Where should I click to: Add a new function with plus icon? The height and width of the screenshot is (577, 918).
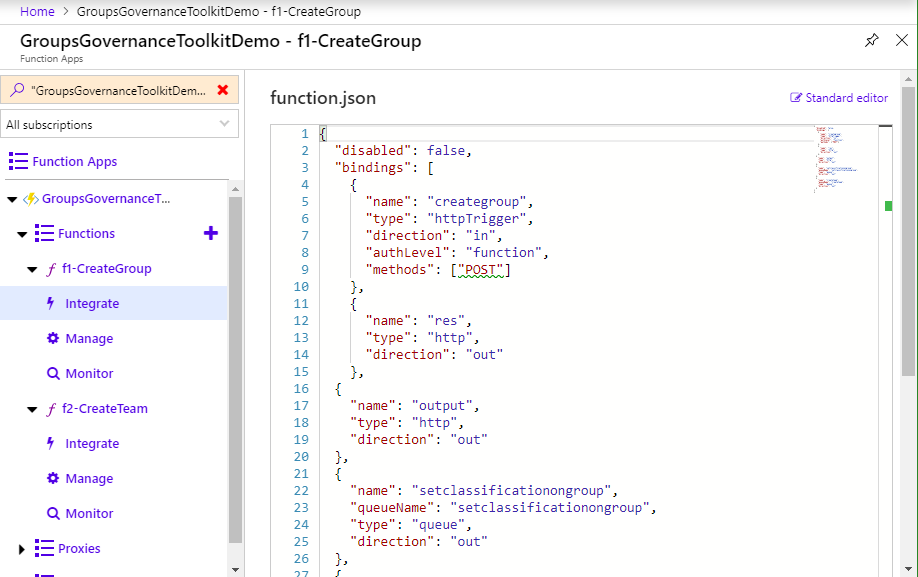[x=210, y=233]
